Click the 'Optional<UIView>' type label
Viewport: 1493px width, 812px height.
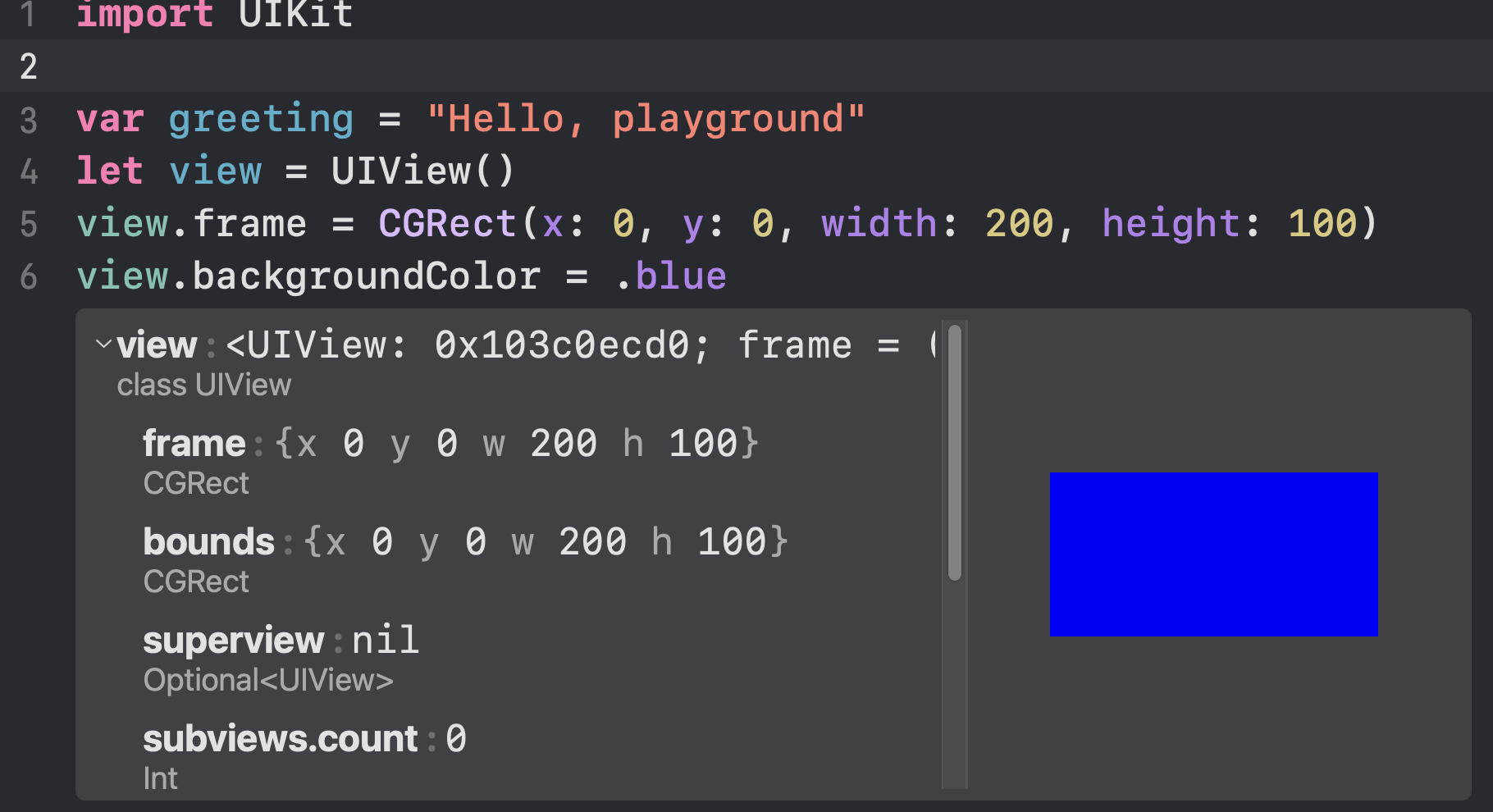pyautogui.click(x=268, y=680)
